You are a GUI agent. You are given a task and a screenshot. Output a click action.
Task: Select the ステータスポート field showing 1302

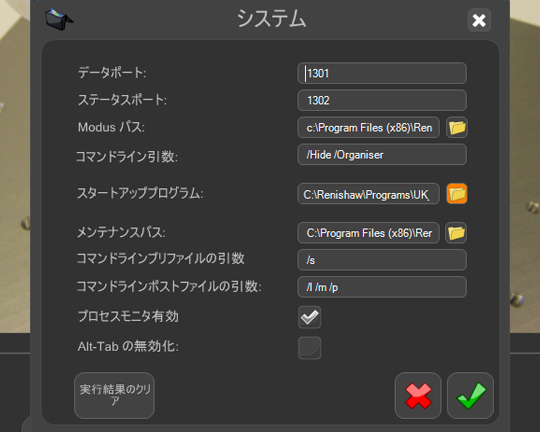click(382, 100)
